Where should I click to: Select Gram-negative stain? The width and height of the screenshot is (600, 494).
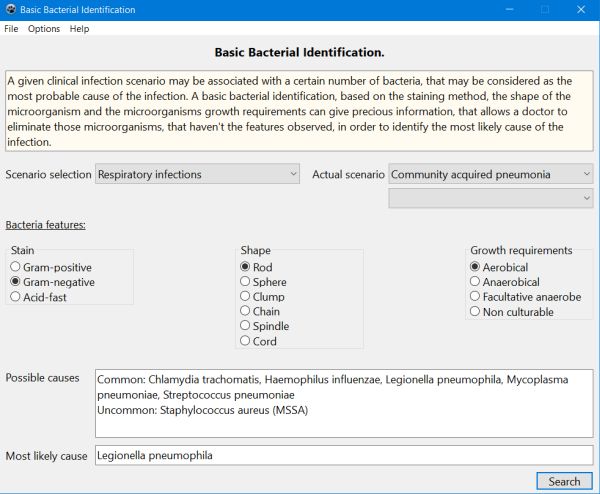tap(53, 282)
